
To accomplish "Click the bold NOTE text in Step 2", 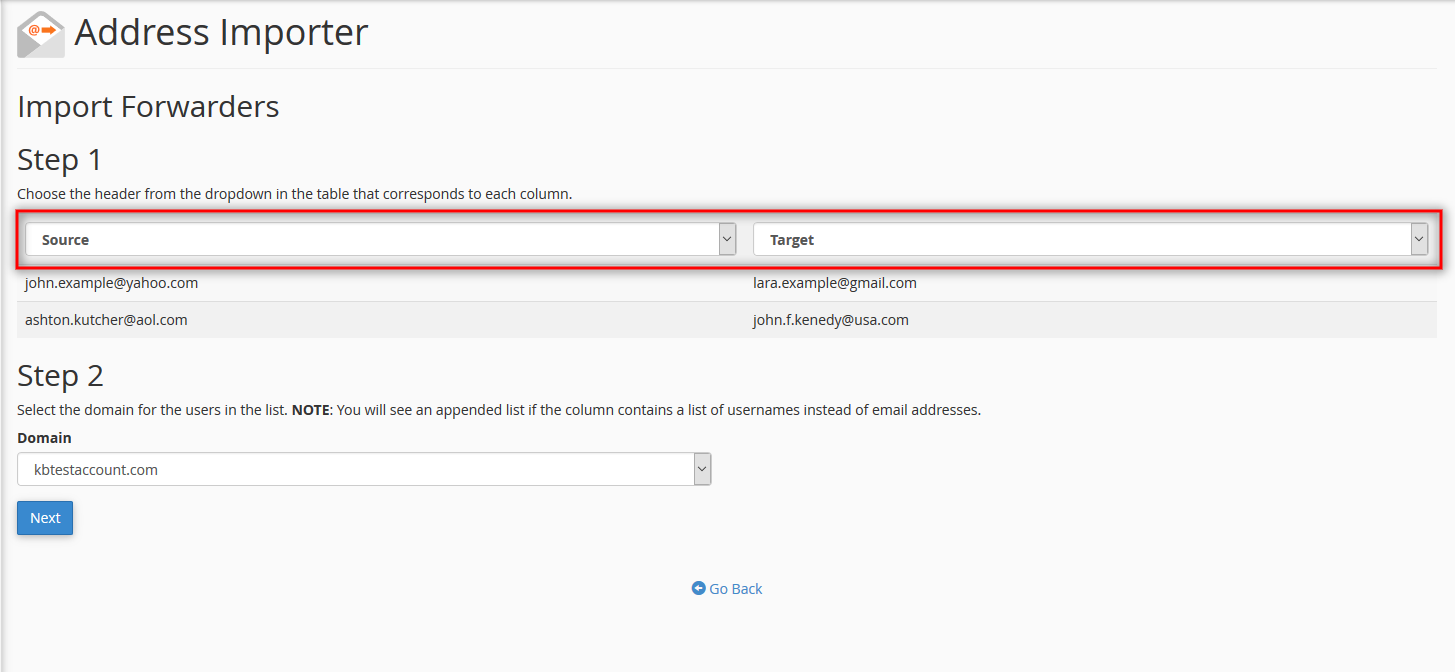I will (x=310, y=410).
